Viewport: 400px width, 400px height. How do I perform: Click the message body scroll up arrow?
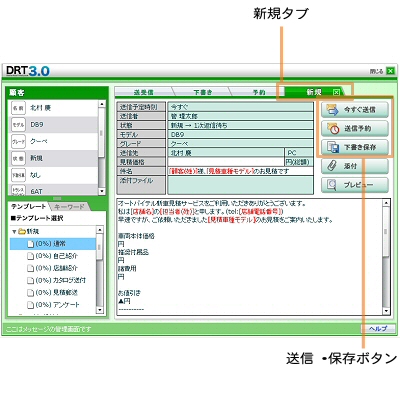(386, 203)
